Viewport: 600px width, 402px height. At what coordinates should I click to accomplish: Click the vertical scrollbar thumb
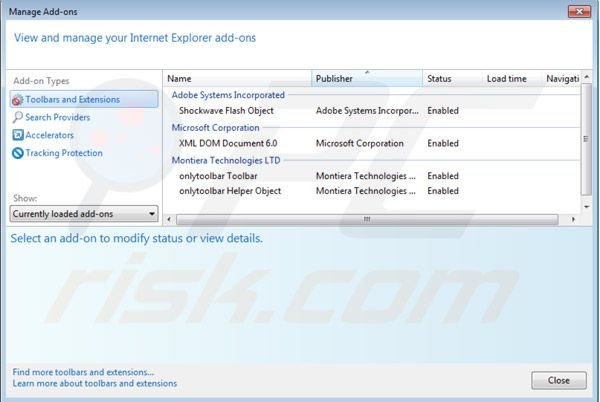click(x=586, y=140)
